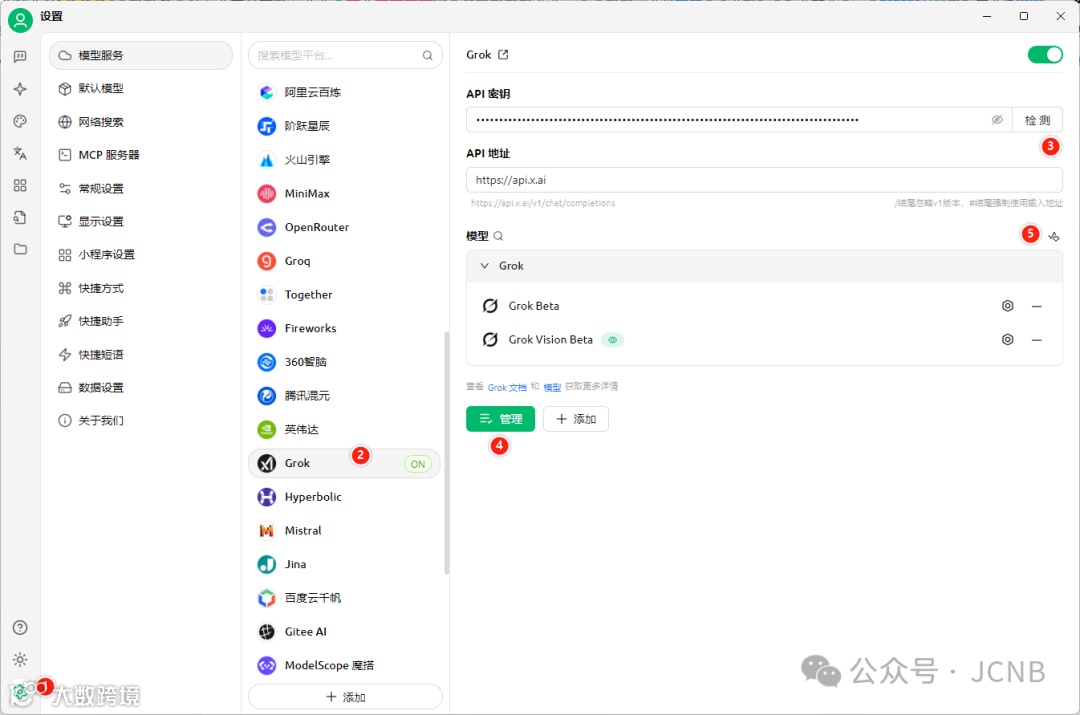Open the 模型 link below model list

(x=552, y=387)
